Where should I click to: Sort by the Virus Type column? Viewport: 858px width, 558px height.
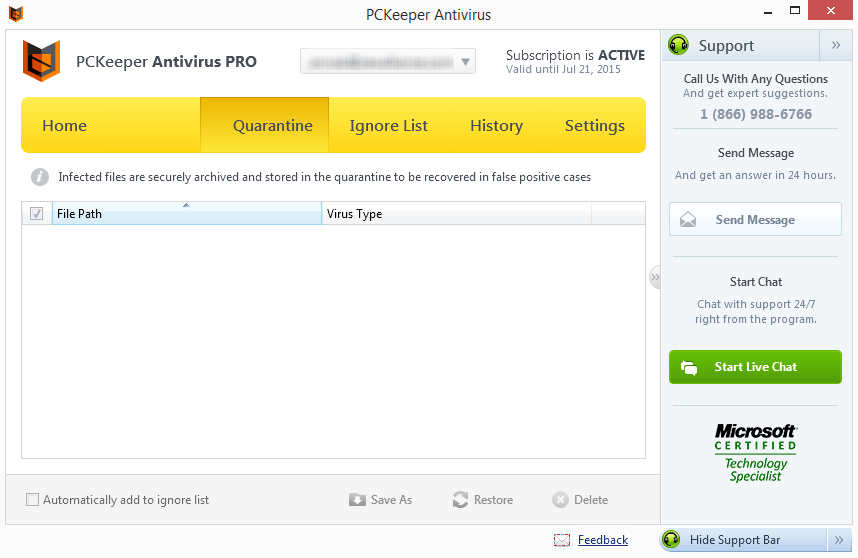[456, 213]
